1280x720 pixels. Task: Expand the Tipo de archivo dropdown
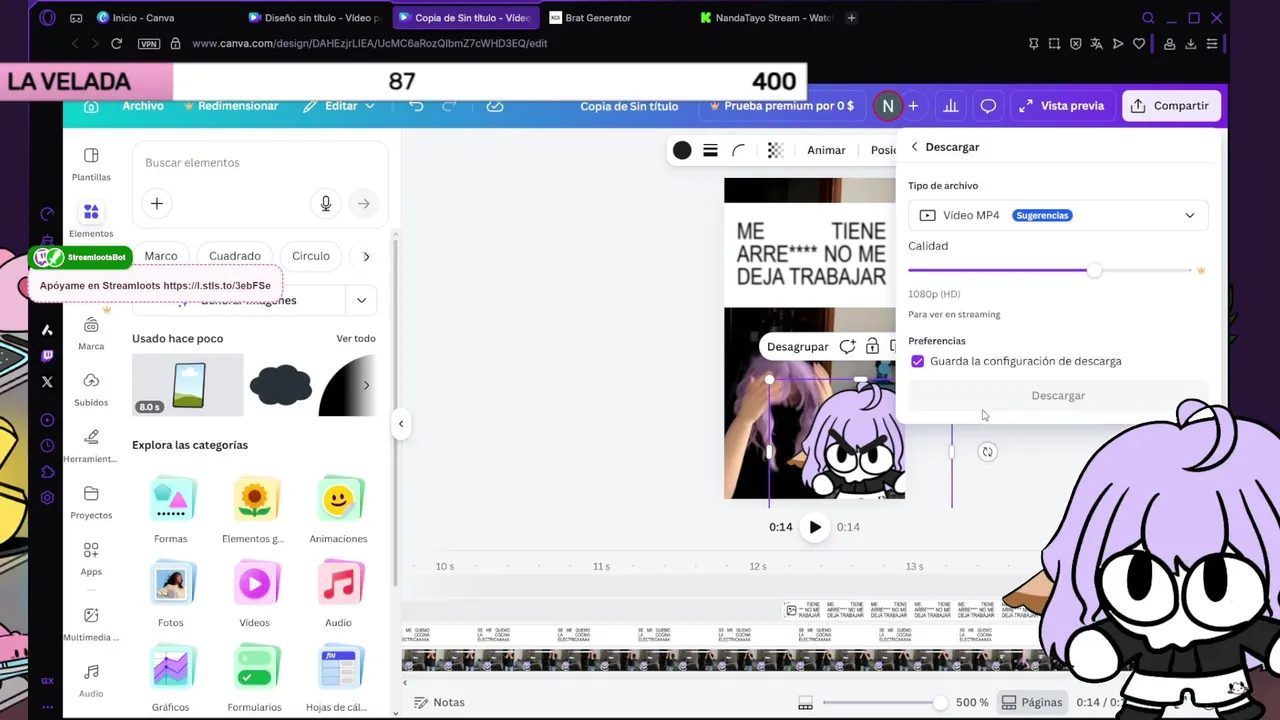point(1058,215)
